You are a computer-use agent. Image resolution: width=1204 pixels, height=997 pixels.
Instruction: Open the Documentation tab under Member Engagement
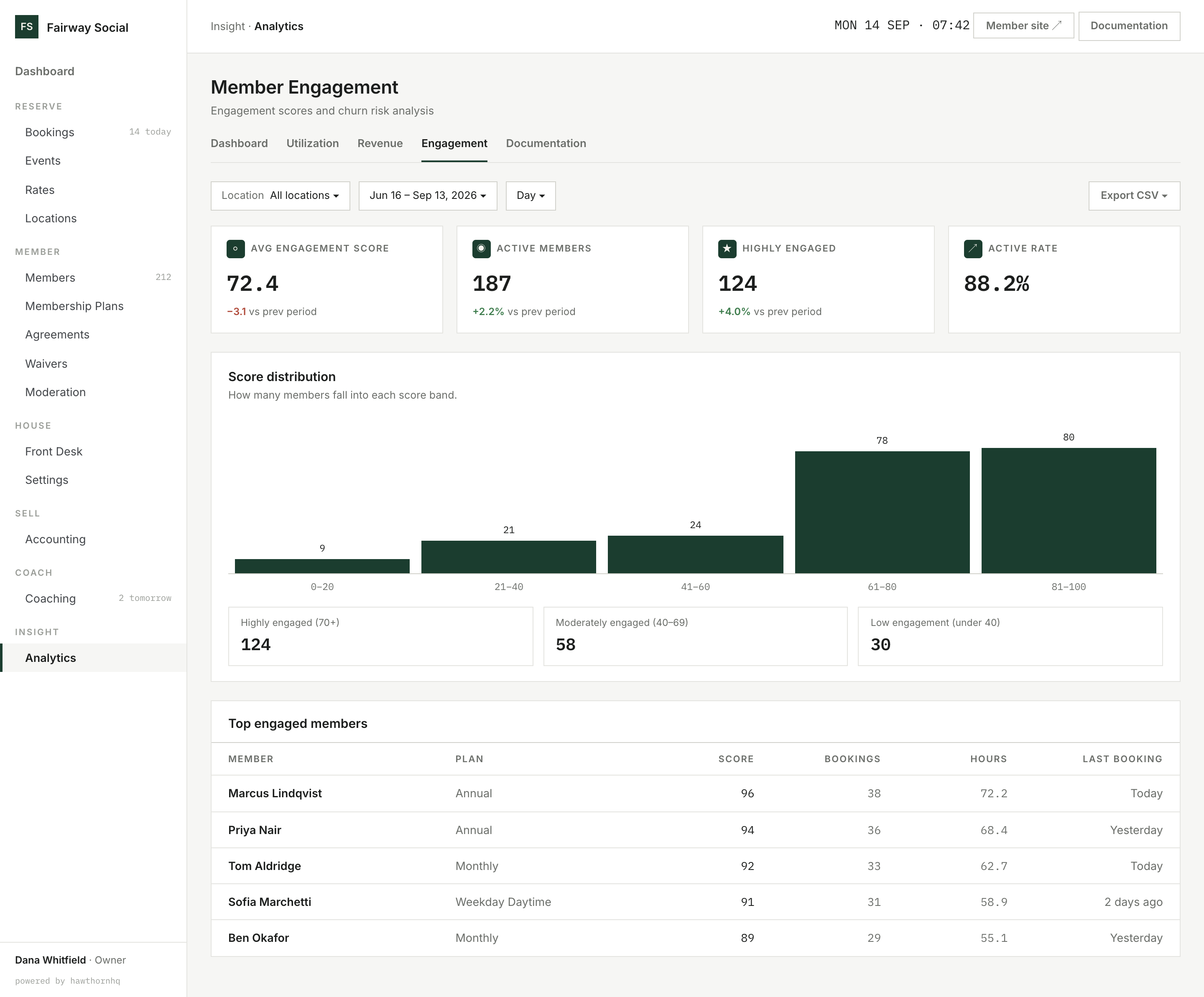546,143
